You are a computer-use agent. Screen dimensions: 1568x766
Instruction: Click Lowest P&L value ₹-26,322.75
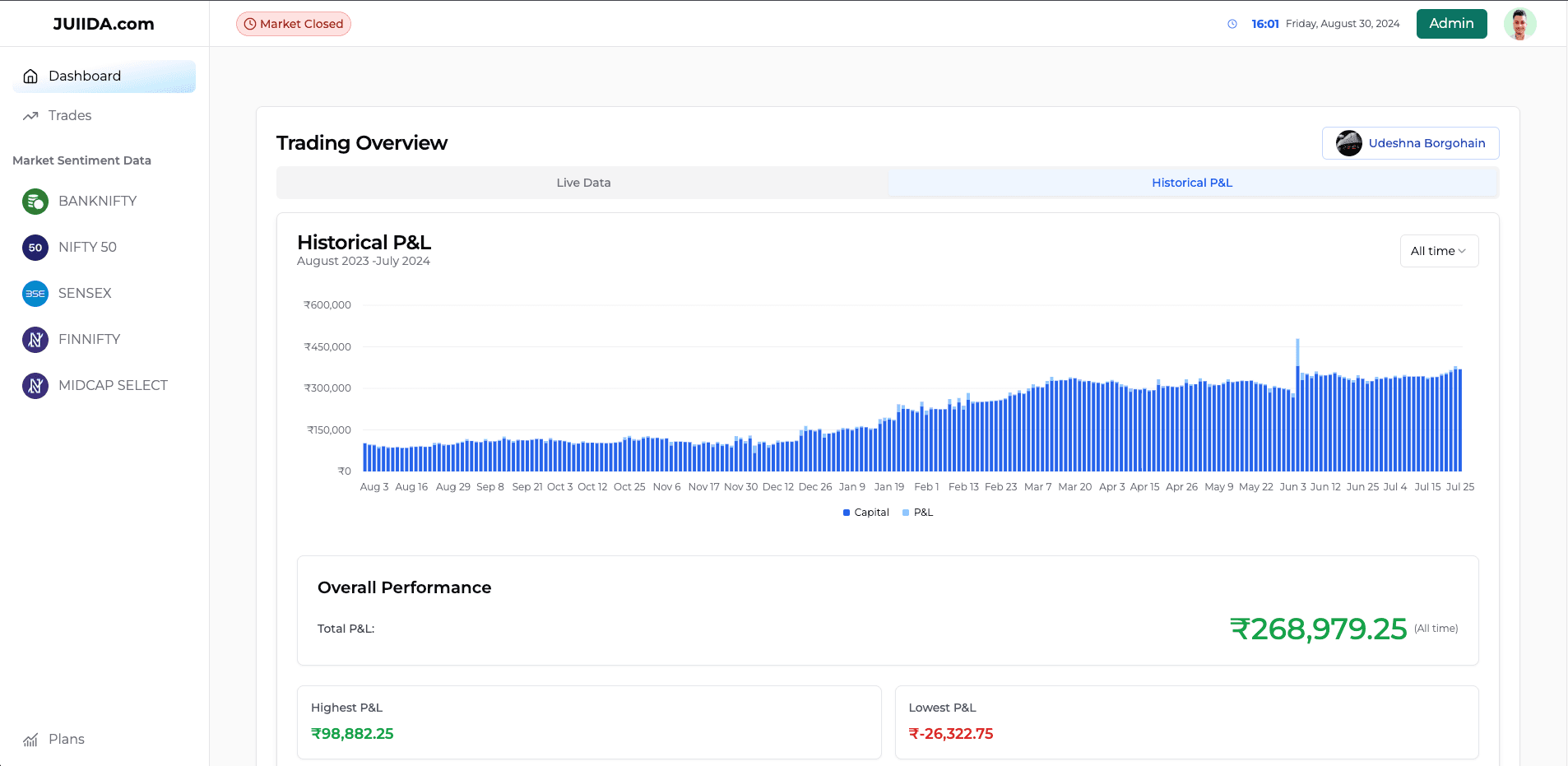coord(951,734)
